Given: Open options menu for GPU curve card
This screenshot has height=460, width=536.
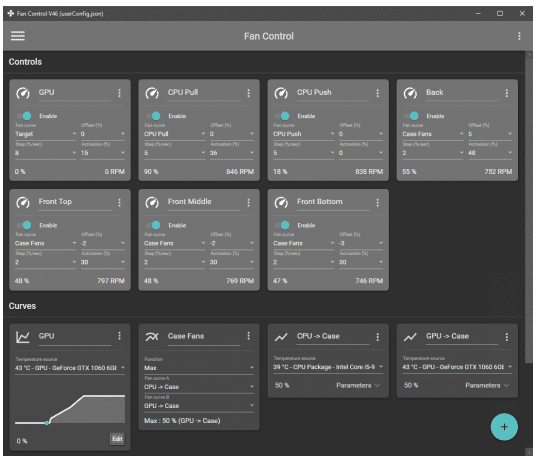Looking at the screenshot, I should [119, 336].
